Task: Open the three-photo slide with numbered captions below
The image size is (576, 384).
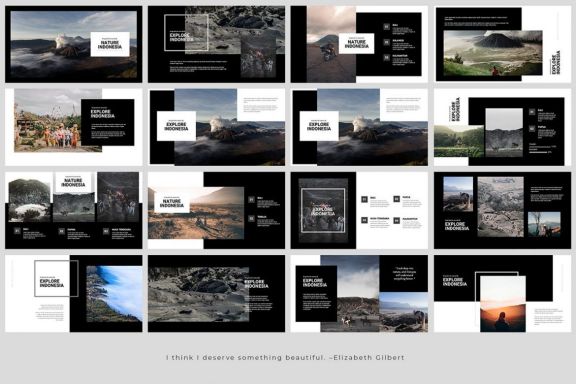Action: [74, 210]
